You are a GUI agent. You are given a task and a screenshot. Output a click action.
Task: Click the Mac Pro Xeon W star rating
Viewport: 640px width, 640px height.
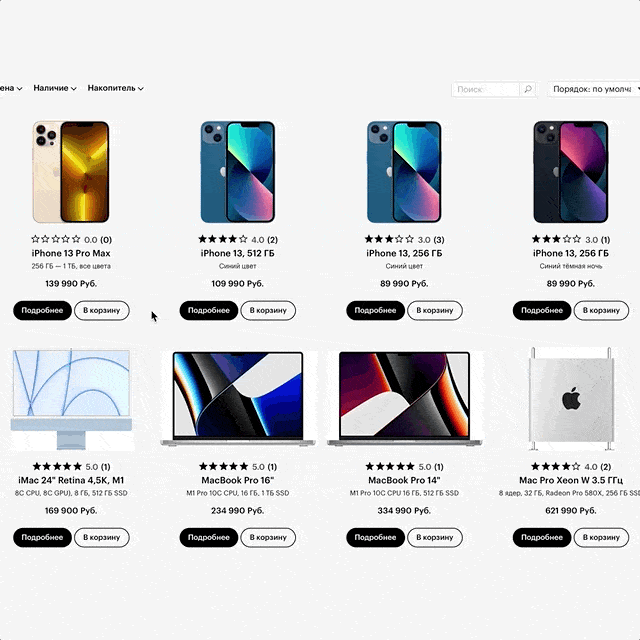pyautogui.click(x=571, y=466)
